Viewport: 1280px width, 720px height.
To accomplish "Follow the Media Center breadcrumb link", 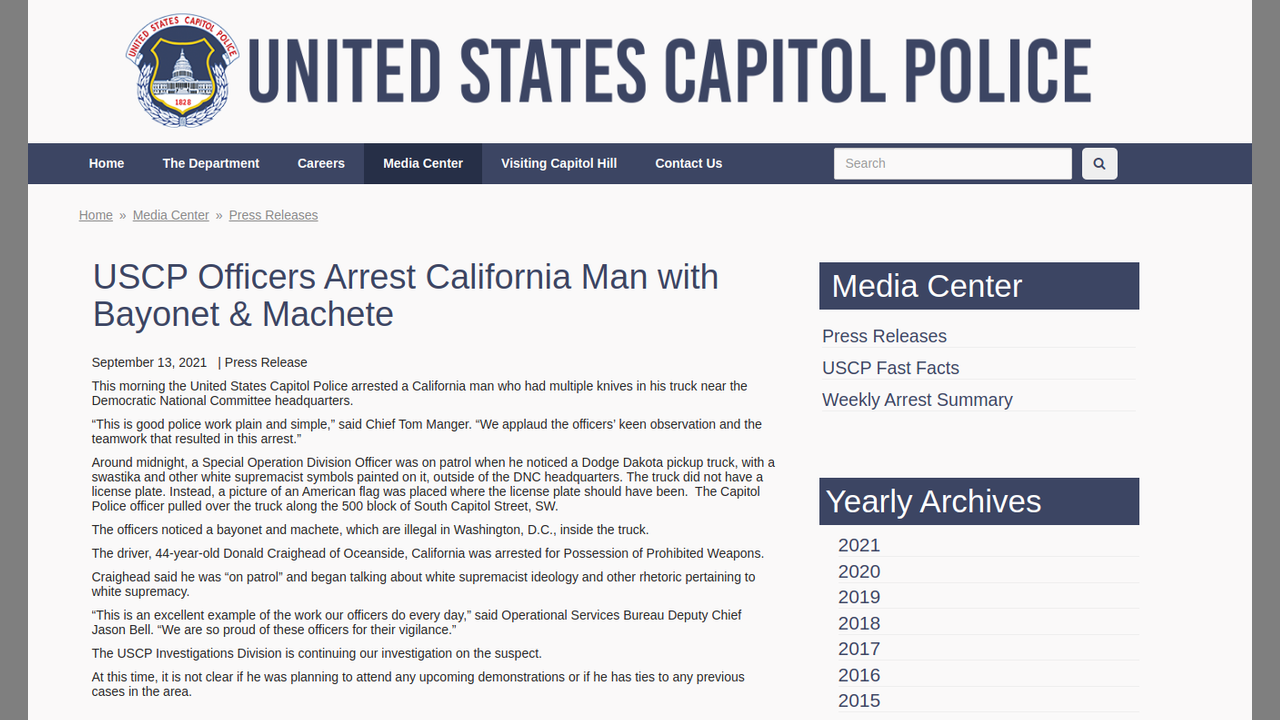I will tap(171, 215).
